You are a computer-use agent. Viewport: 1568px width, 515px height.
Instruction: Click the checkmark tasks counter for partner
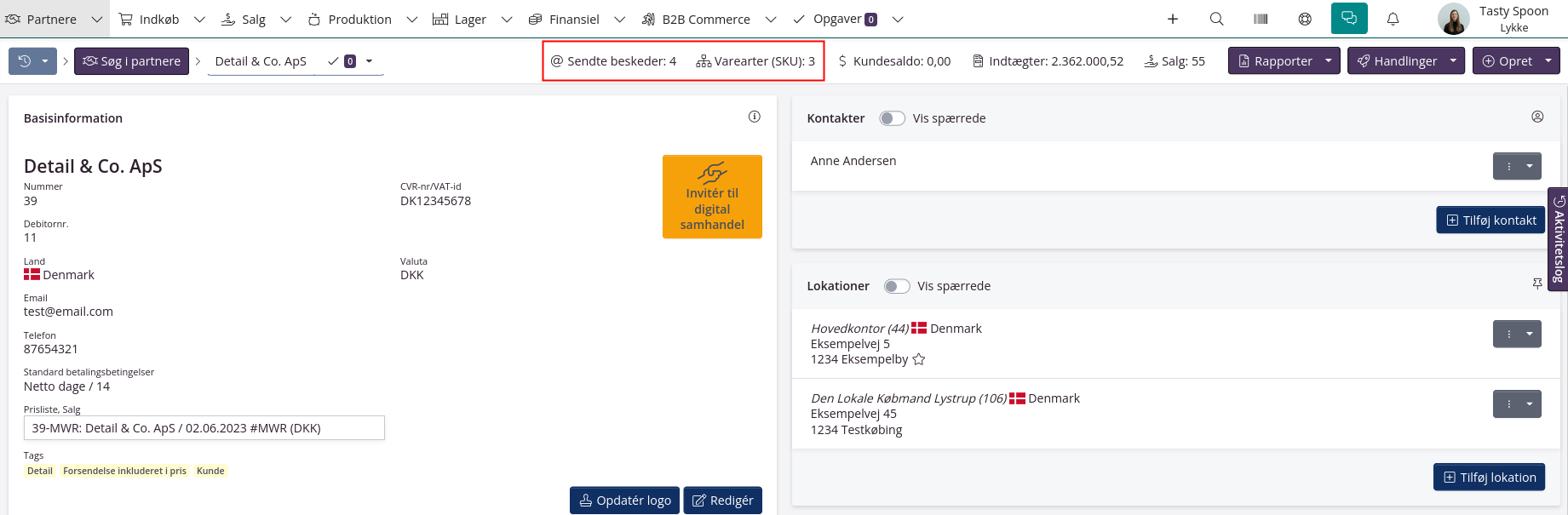tap(342, 61)
